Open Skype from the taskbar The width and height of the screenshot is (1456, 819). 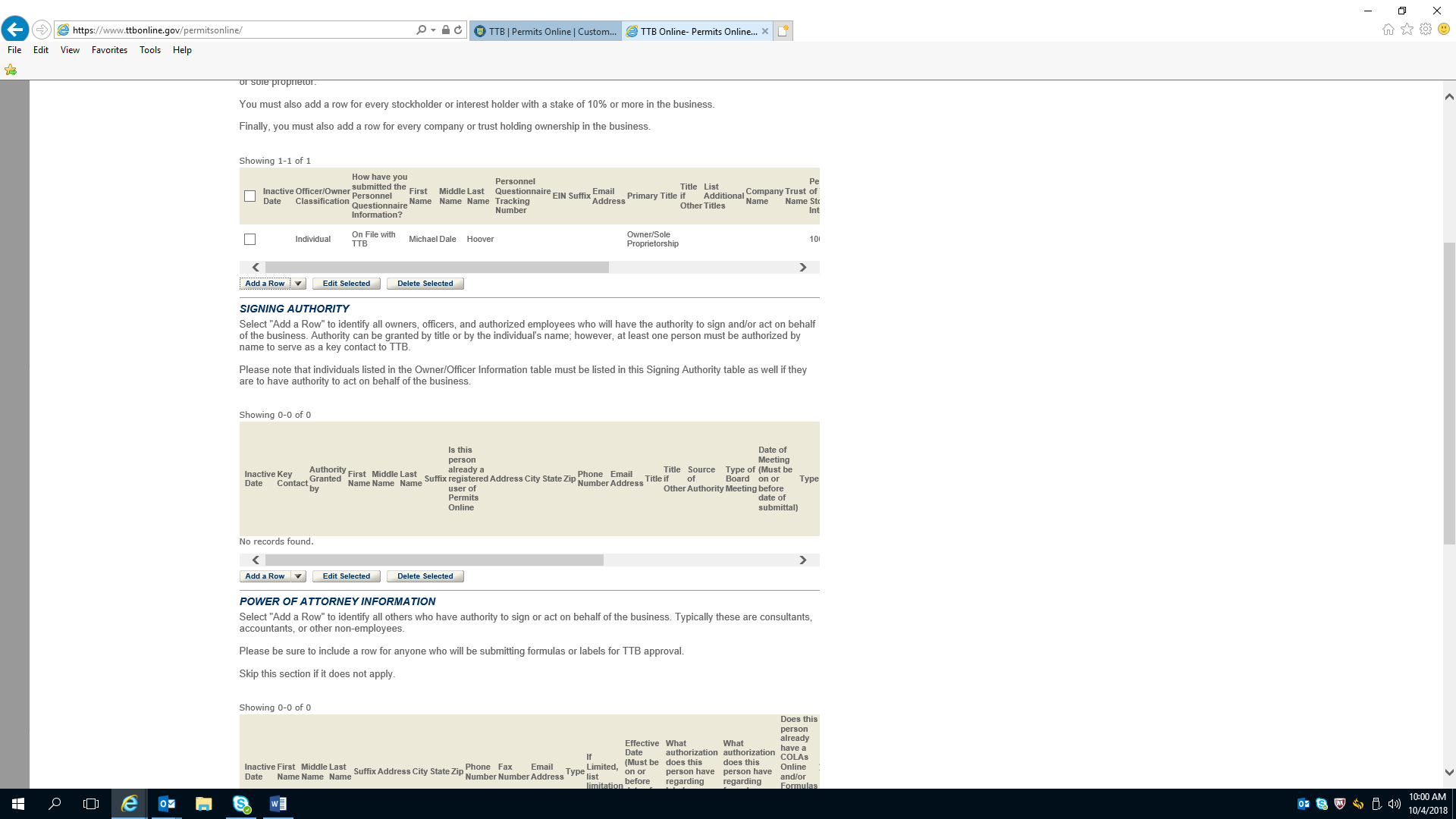[x=241, y=804]
